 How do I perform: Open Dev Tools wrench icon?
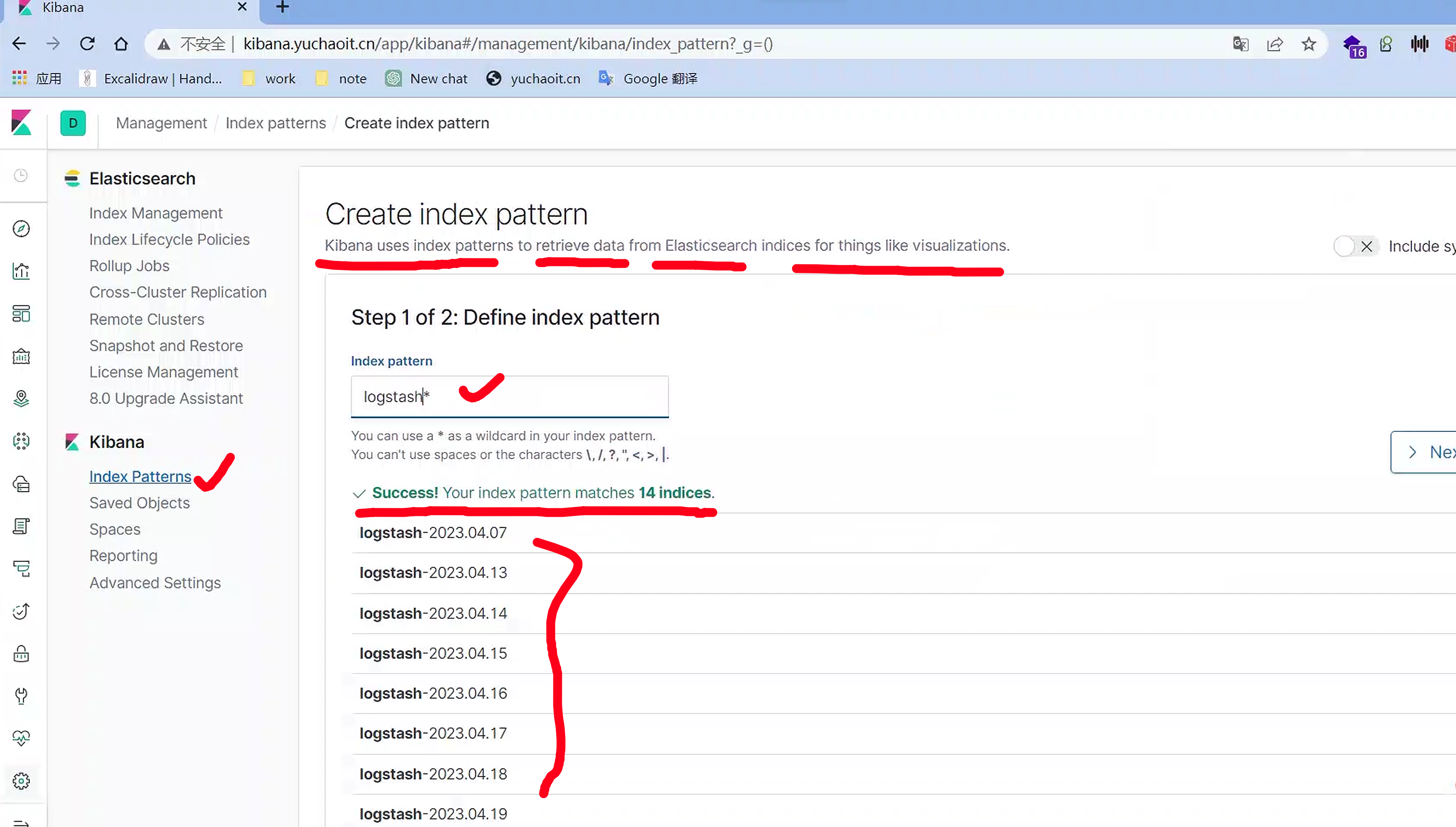[x=21, y=696]
